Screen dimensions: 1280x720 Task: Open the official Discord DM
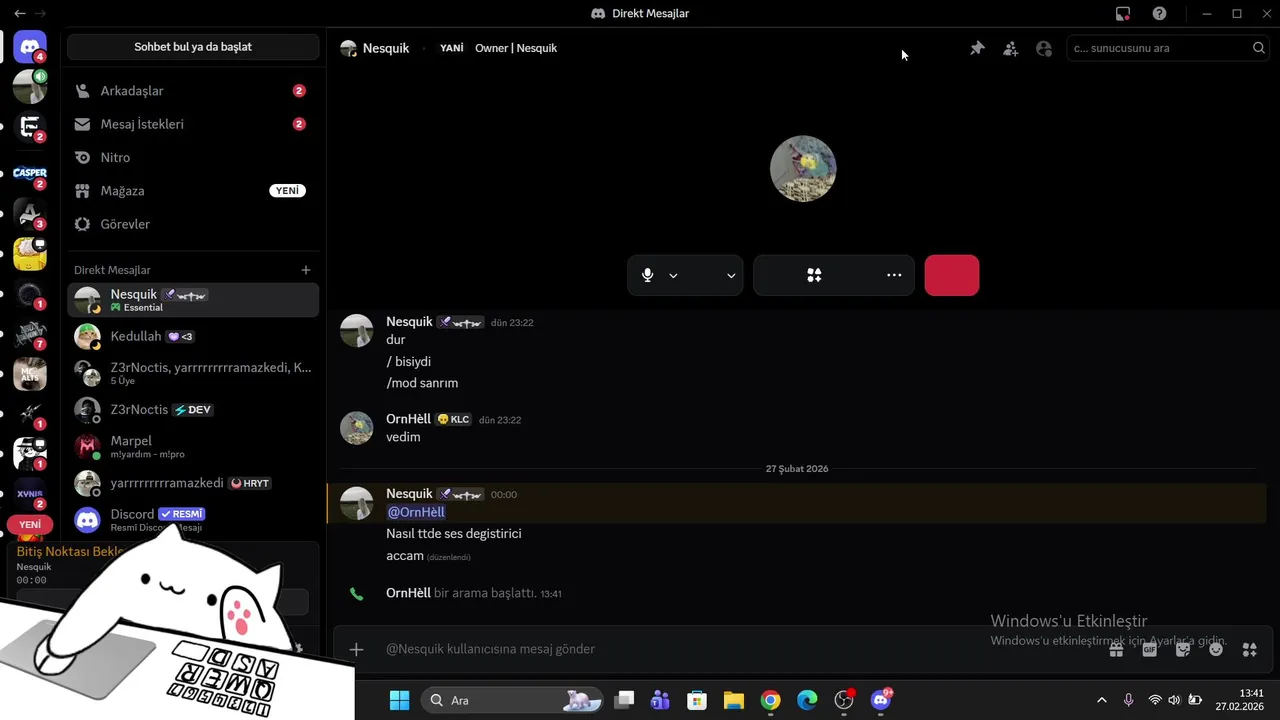point(193,519)
